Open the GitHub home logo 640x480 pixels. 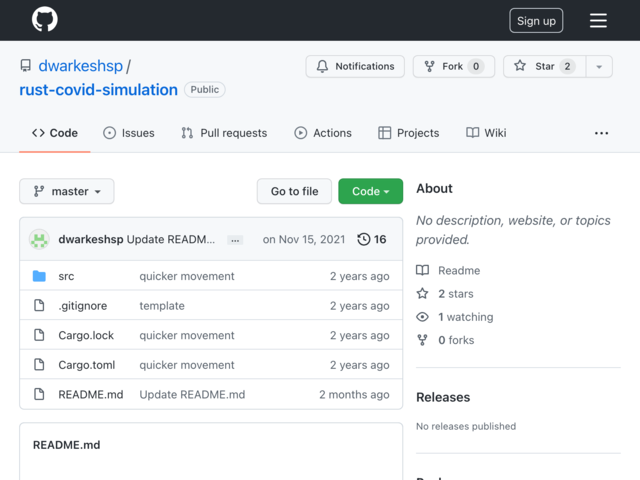point(44,20)
